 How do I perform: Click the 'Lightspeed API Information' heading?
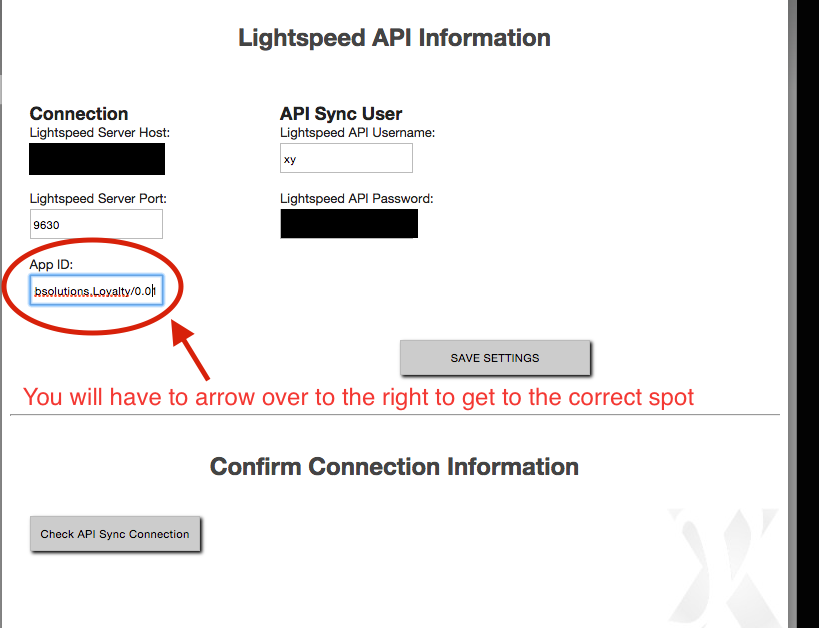394,38
